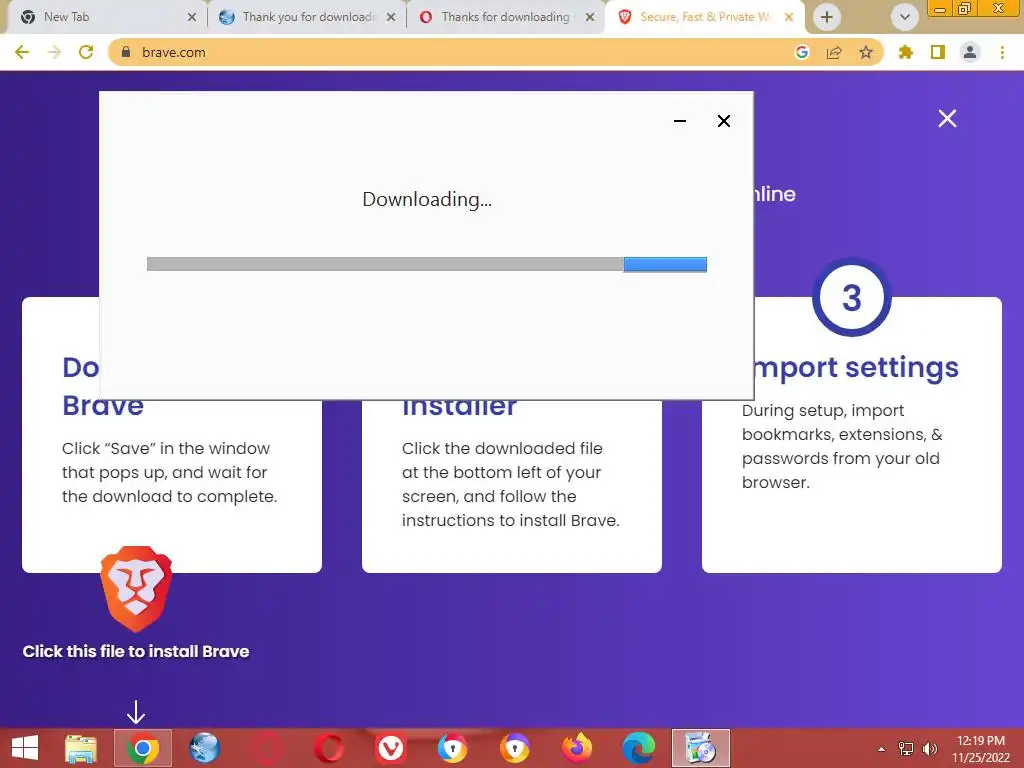
Task: Click the Chrome taskbar icon
Action: (x=143, y=748)
